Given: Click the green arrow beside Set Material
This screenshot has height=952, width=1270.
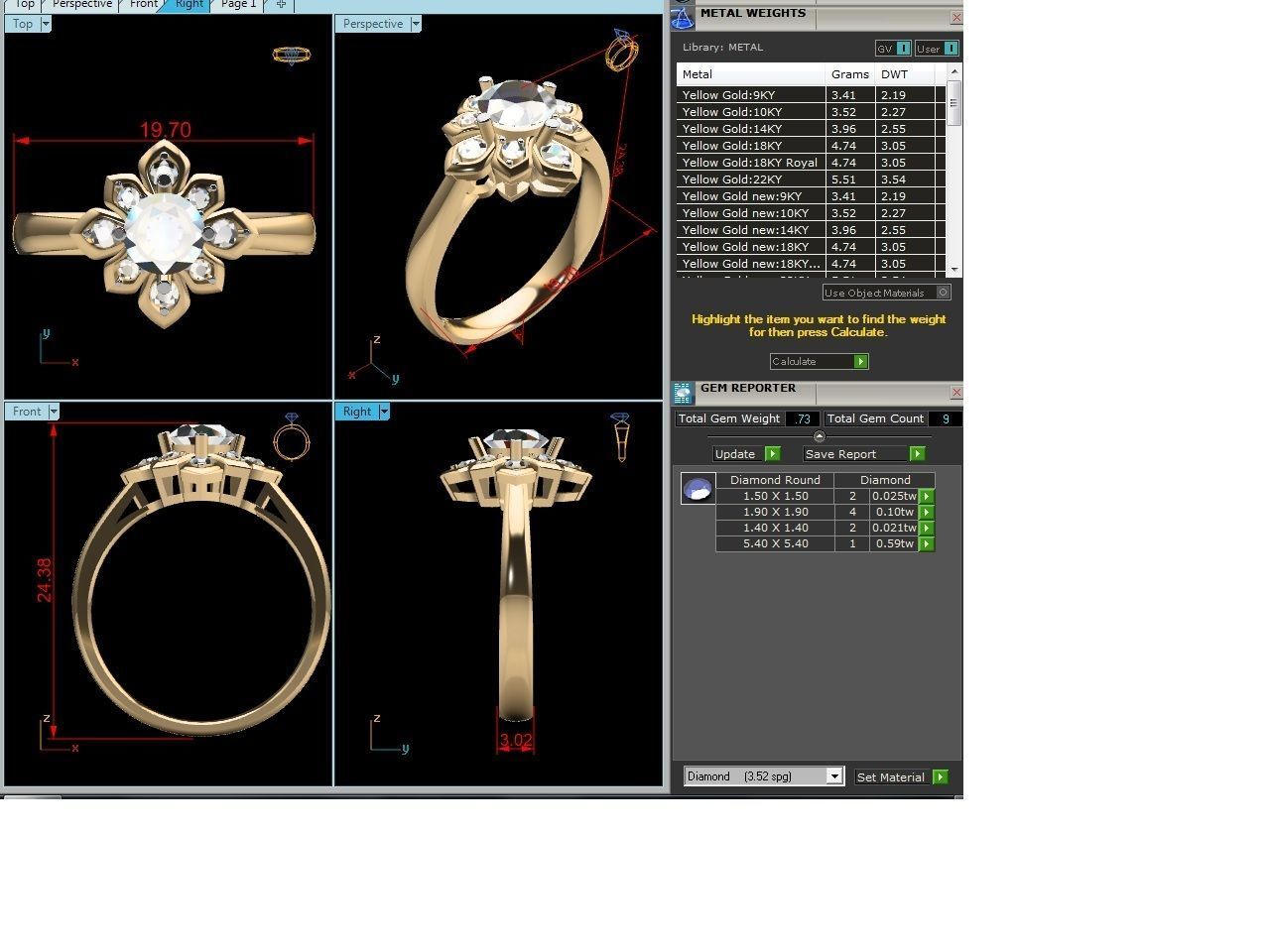Looking at the screenshot, I should click(x=941, y=777).
